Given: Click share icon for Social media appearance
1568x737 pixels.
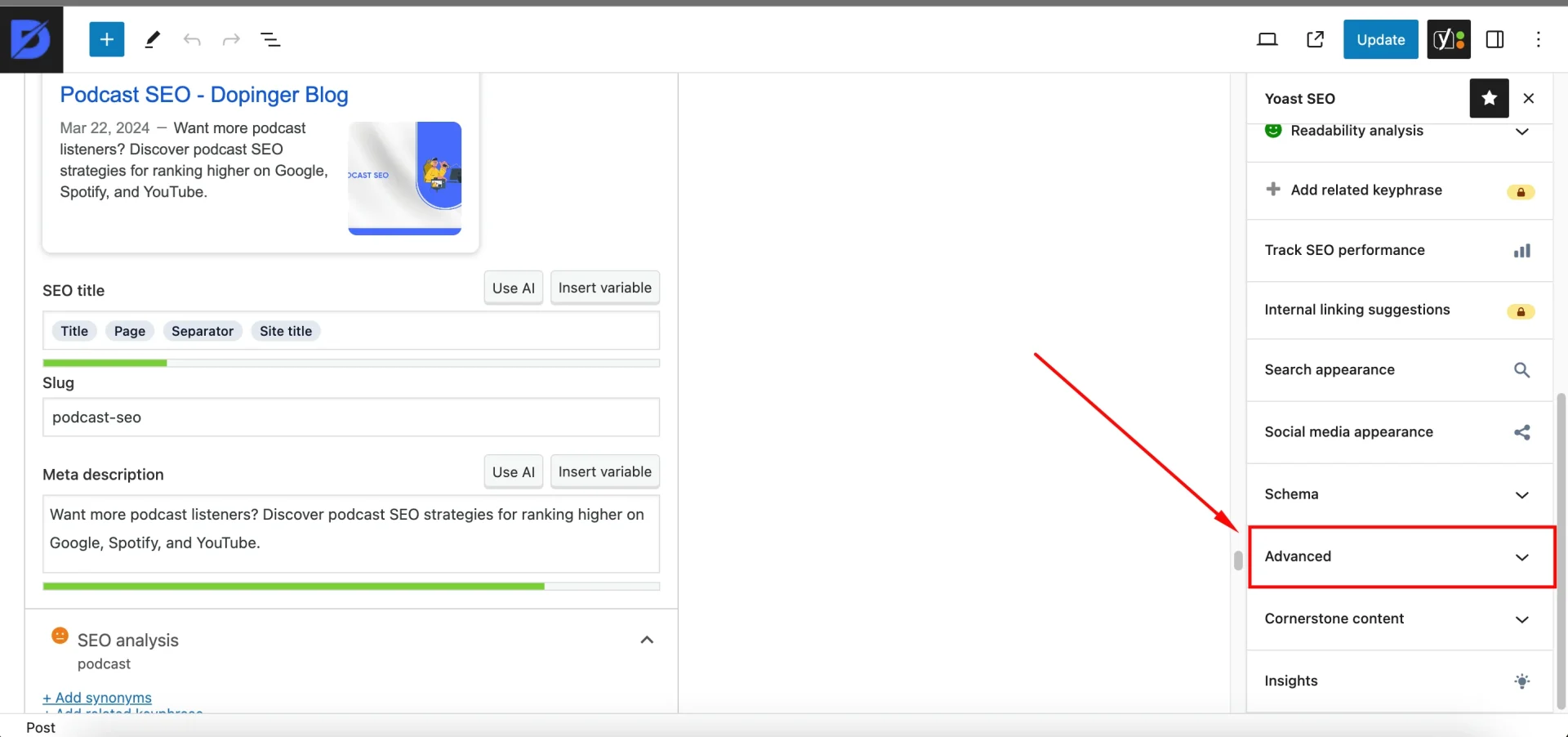Looking at the screenshot, I should (x=1522, y=432).
